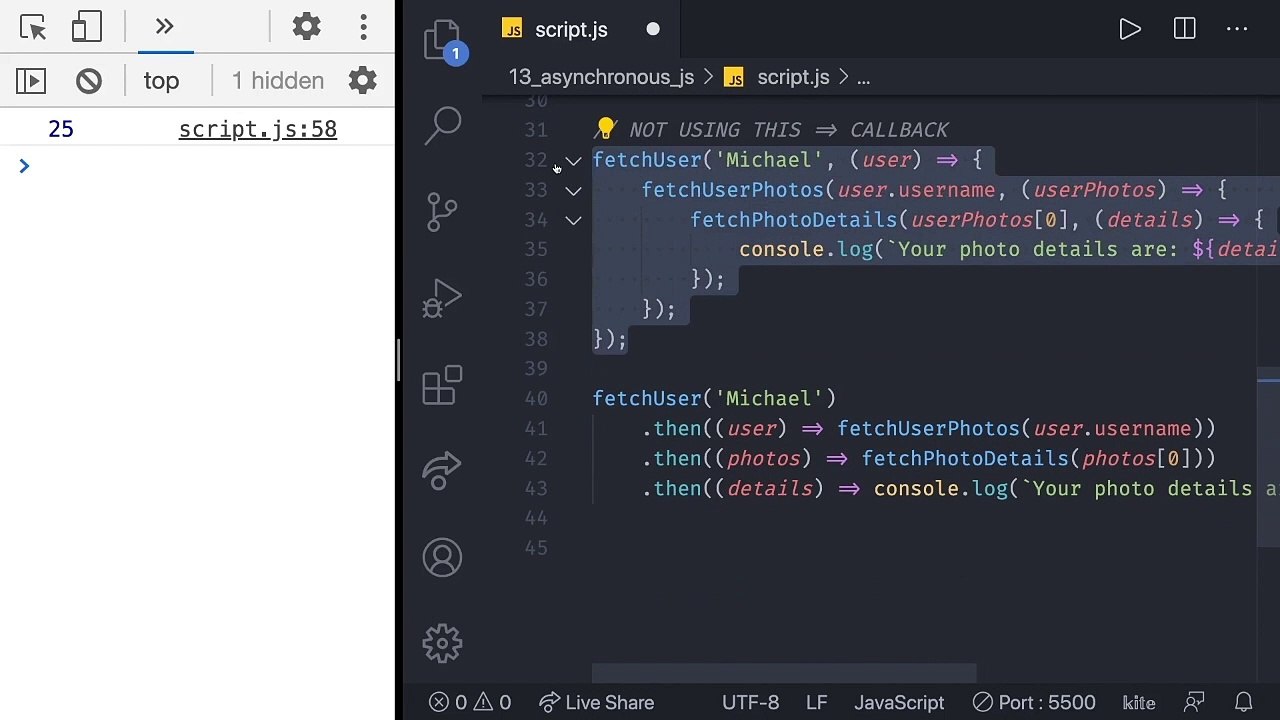Collapse the fold at line 33
1280x720 pixels.
(573, 190)
